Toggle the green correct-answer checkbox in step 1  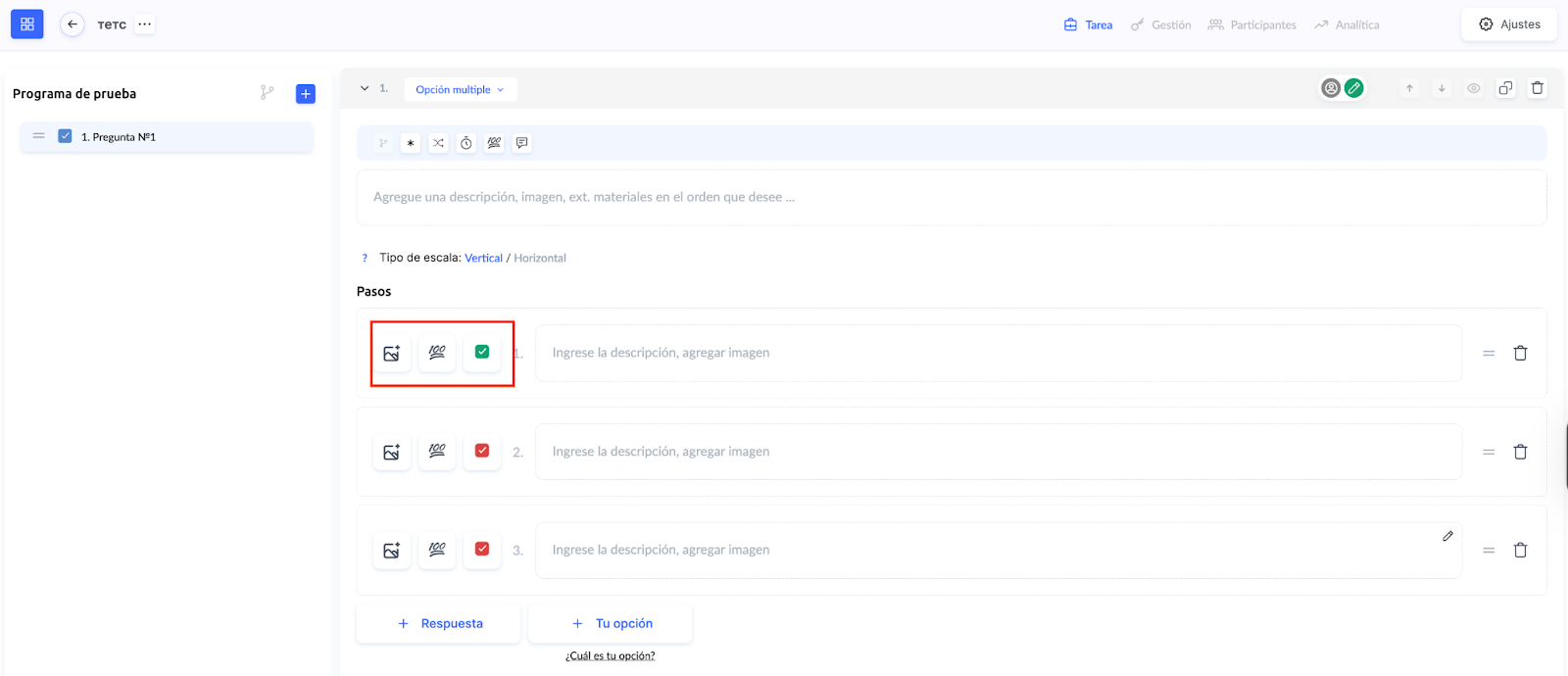coord(482,352)
